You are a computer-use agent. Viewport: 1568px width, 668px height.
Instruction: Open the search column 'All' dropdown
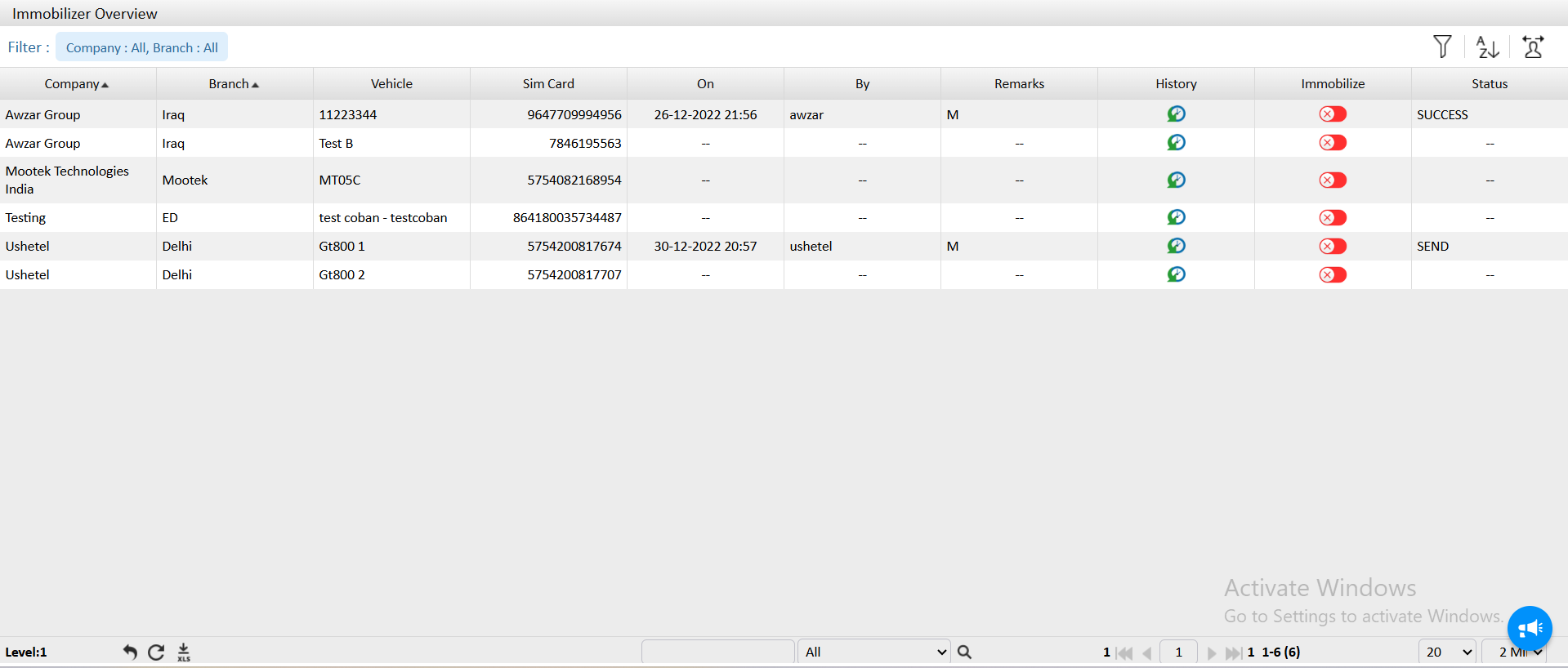point(873,652)
